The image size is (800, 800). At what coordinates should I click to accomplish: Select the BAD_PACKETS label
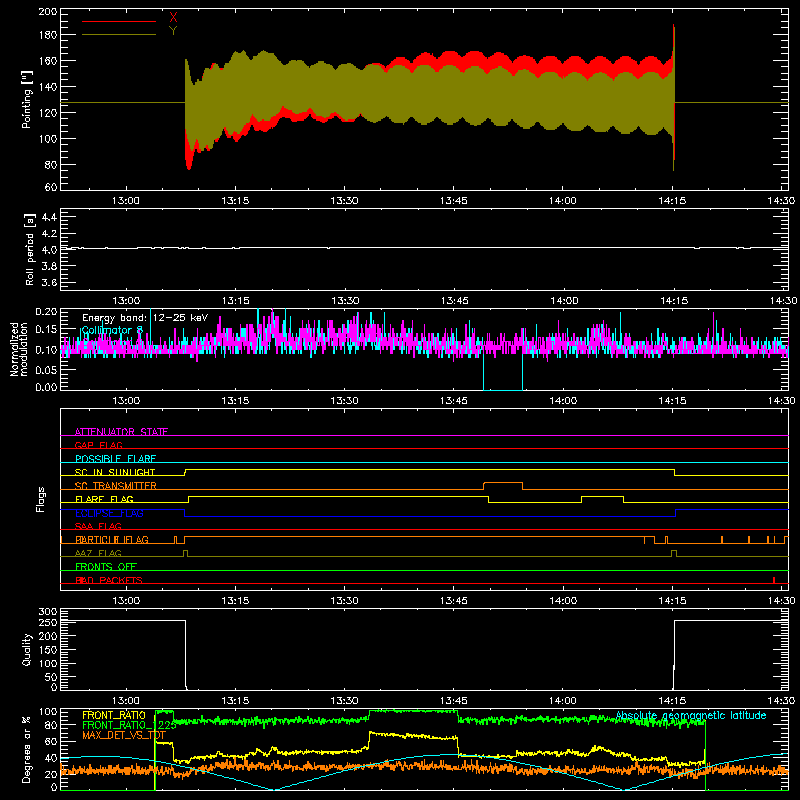pos(109,580)
